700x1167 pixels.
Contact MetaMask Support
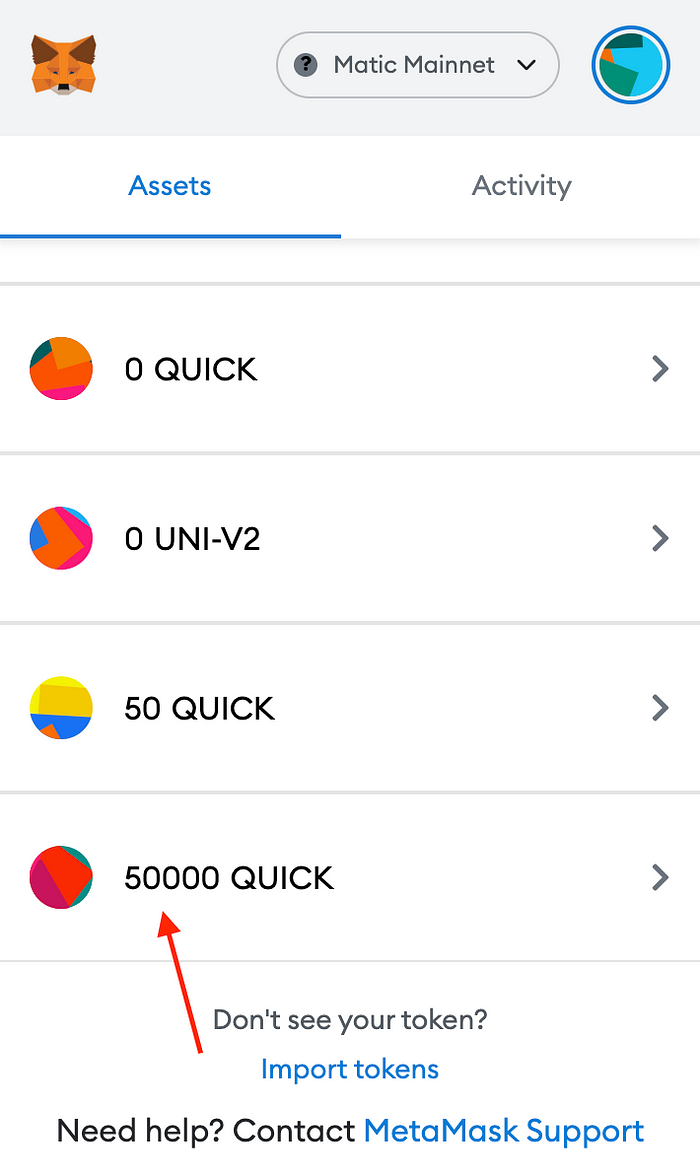click(504, 1130)
